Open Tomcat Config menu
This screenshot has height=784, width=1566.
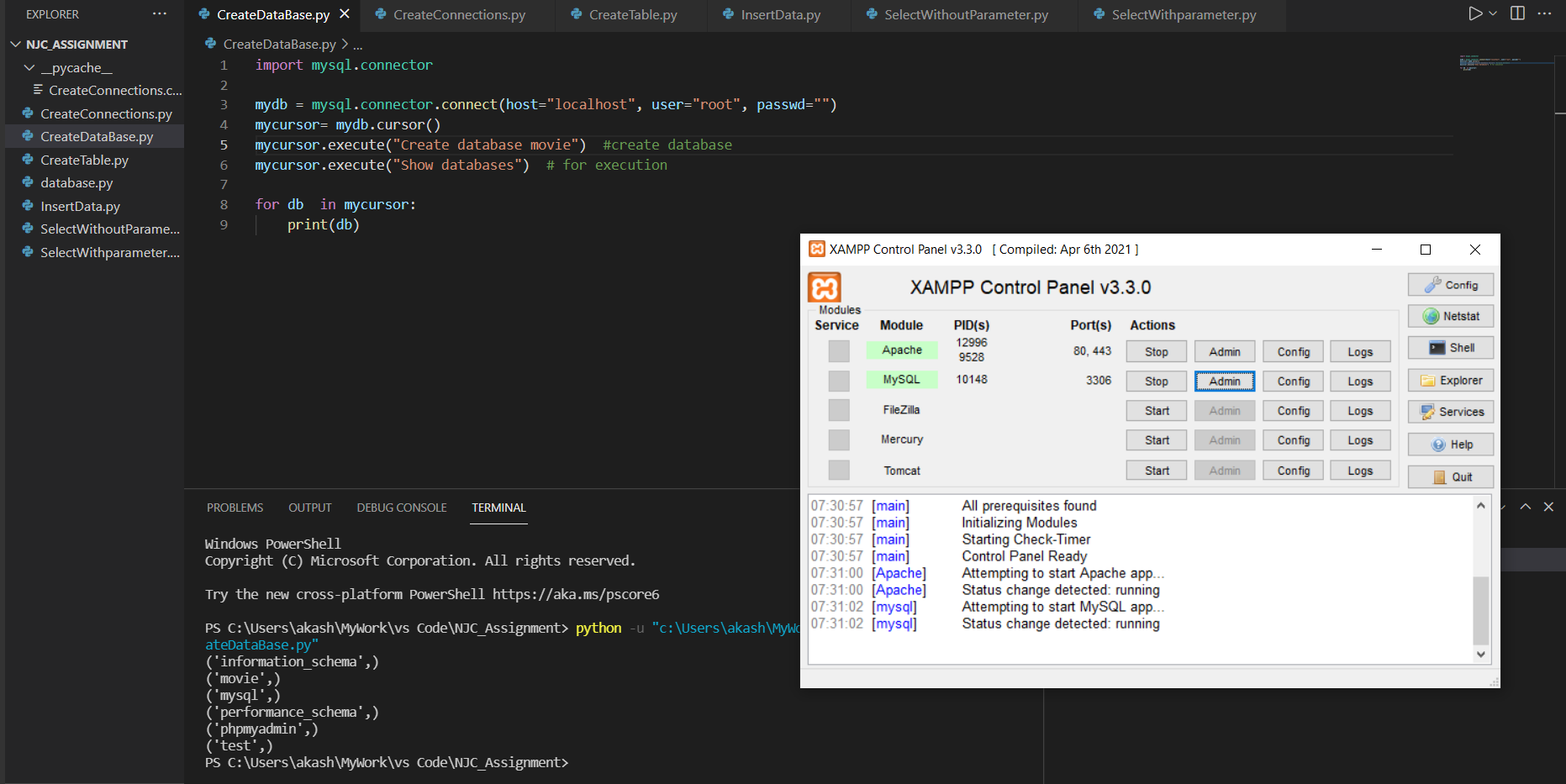point(1294,471)
